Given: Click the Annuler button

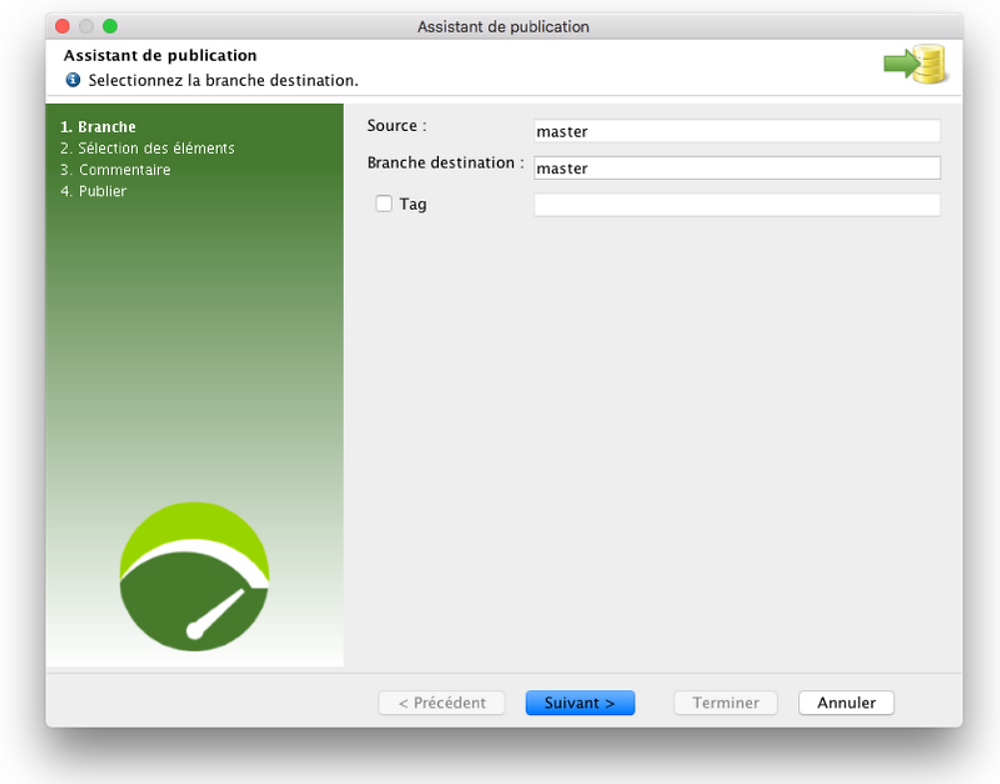Looking at the screenshot, I should [846, 702].
